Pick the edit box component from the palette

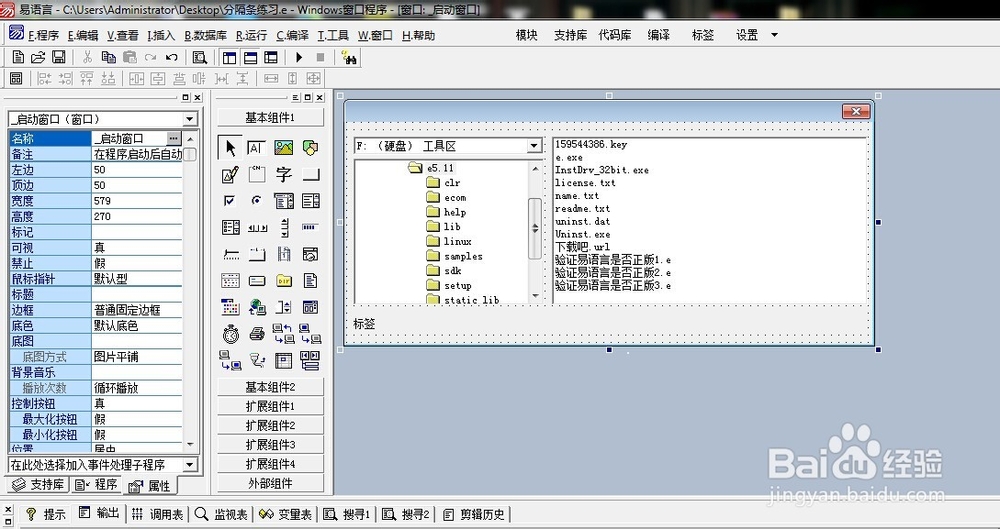pos(256,148)
